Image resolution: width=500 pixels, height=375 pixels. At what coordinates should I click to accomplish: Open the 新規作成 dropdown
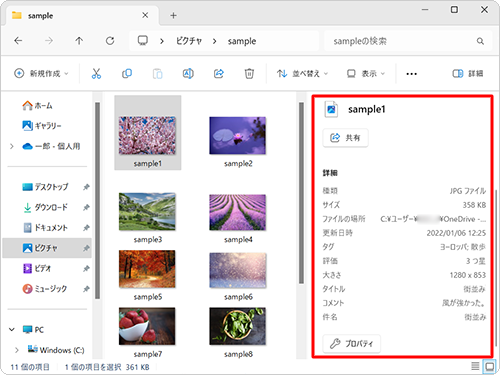(x=41, y=73)
